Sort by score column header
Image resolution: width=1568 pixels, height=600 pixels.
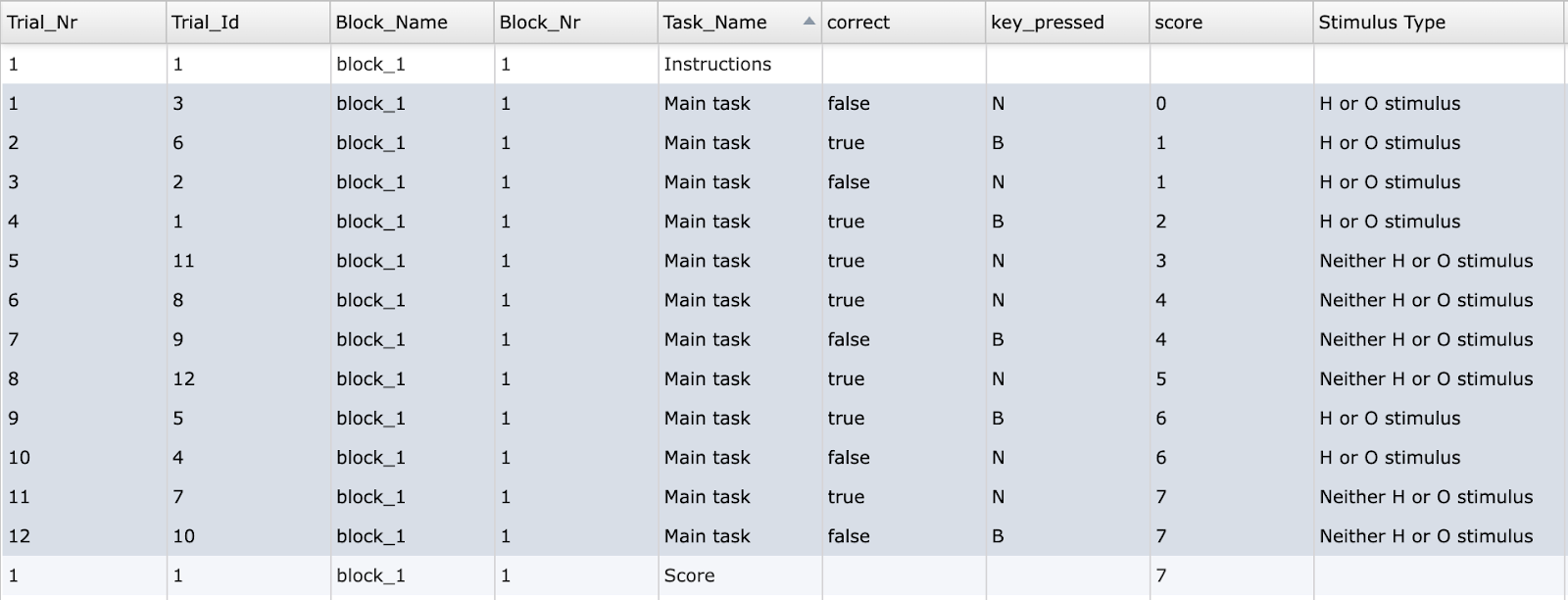[1230, 22]
